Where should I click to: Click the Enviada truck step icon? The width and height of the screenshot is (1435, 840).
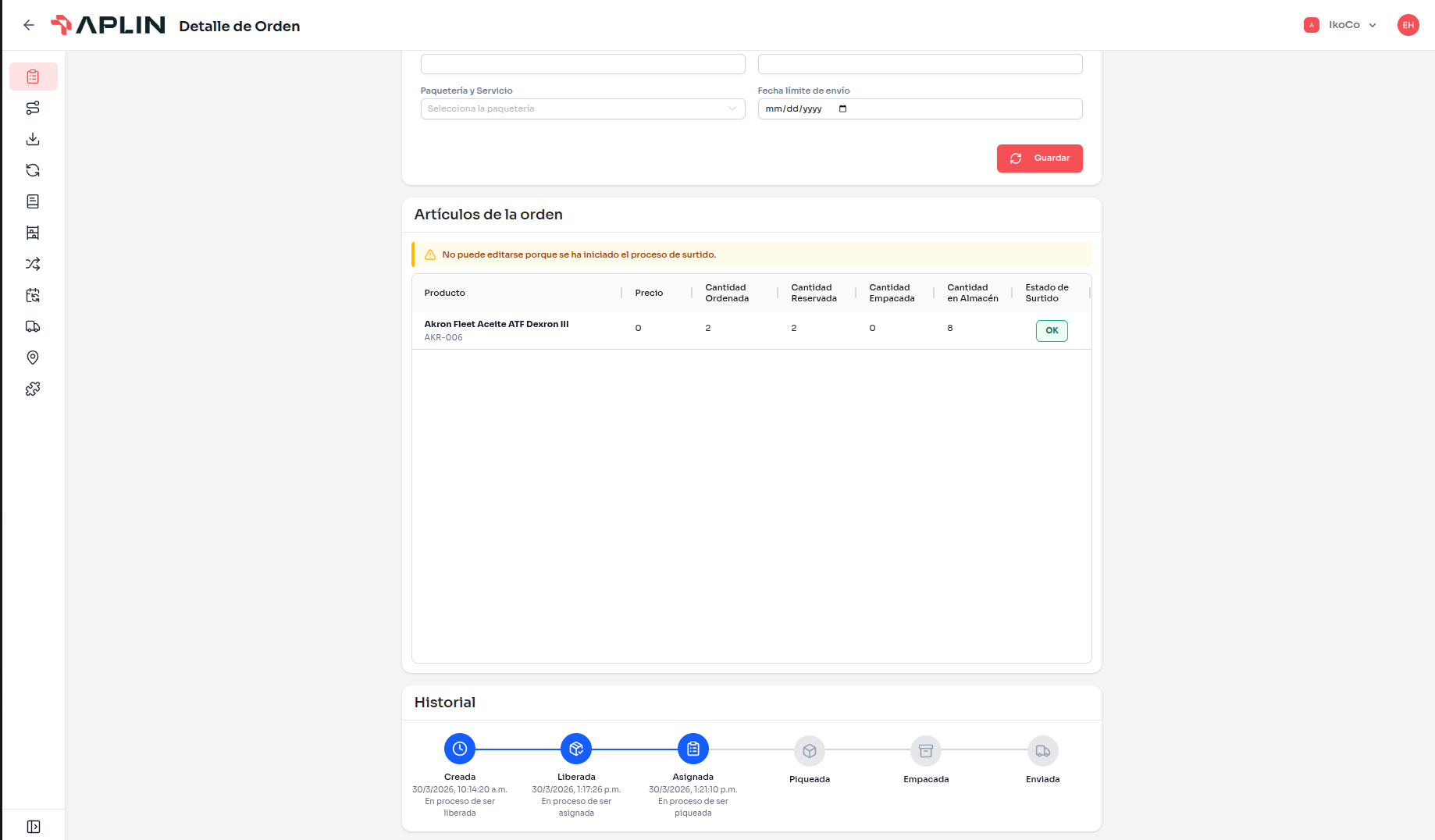tap(1043, 751)
